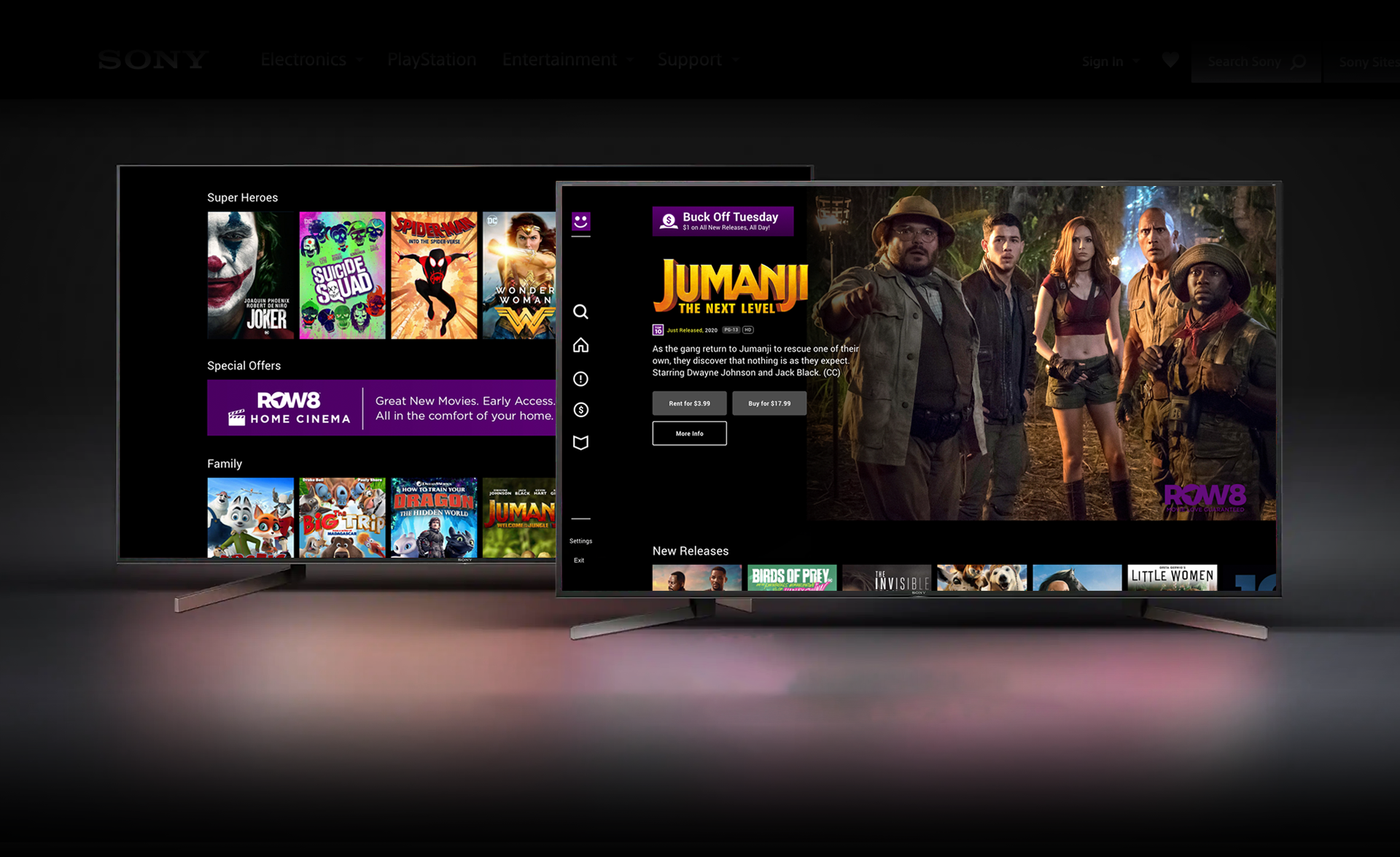Expand the Support menu
Viewport: 1400px width, 857px height.
point(698,60)
